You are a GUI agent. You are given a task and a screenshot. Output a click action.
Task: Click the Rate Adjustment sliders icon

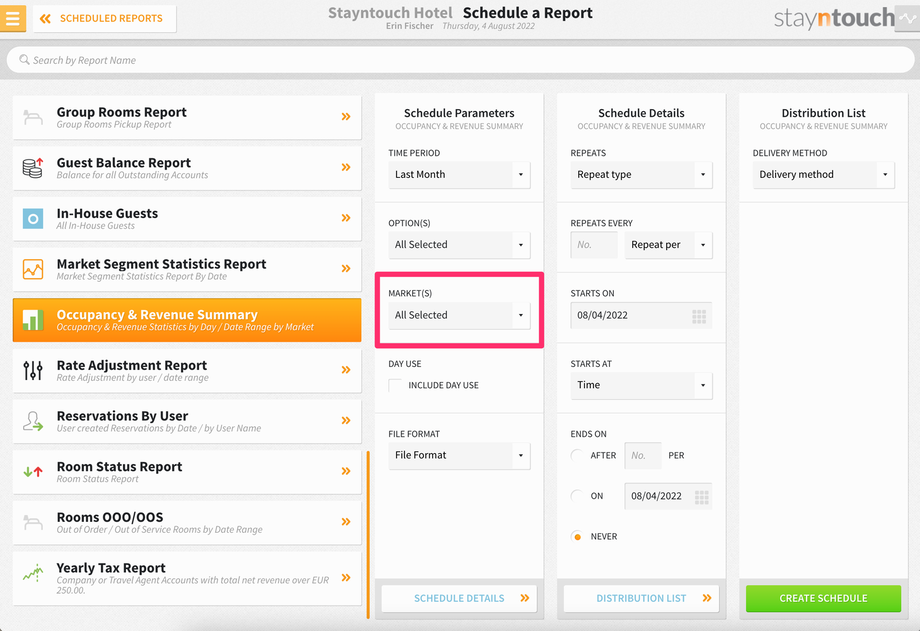pyautogui.click(x=33, y=370)
